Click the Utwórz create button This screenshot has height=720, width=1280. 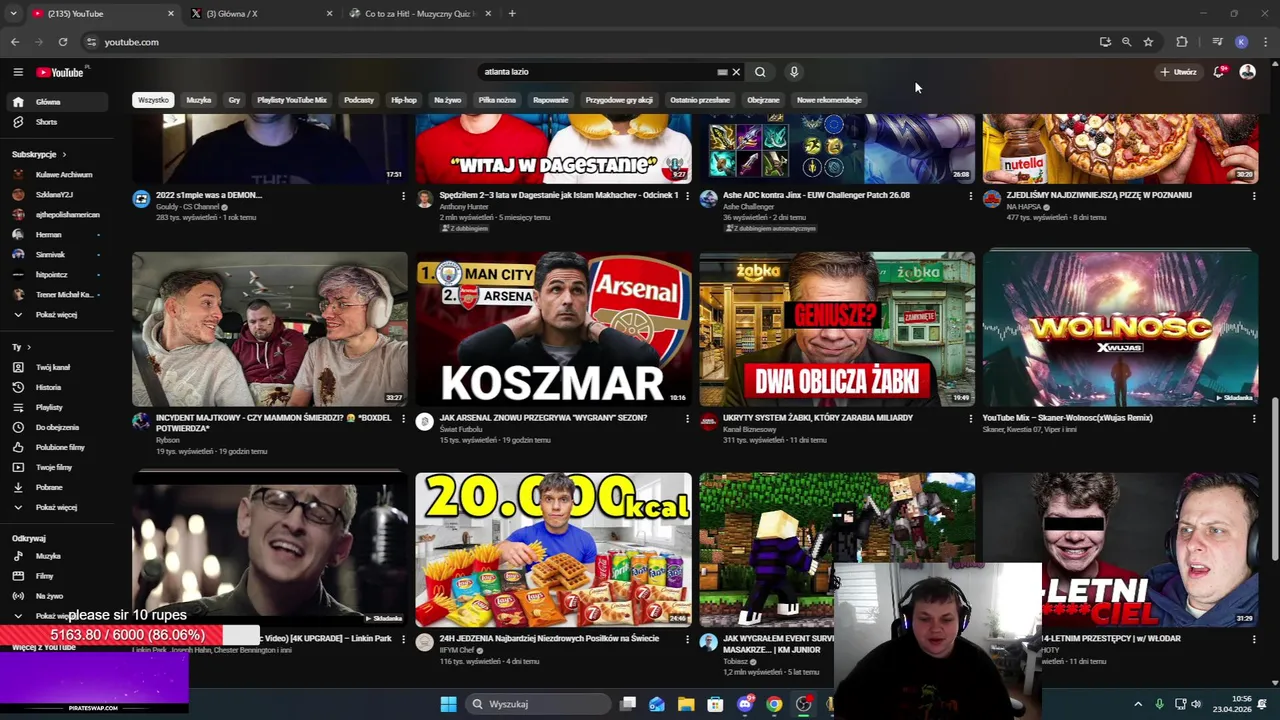coord(1178,72)
